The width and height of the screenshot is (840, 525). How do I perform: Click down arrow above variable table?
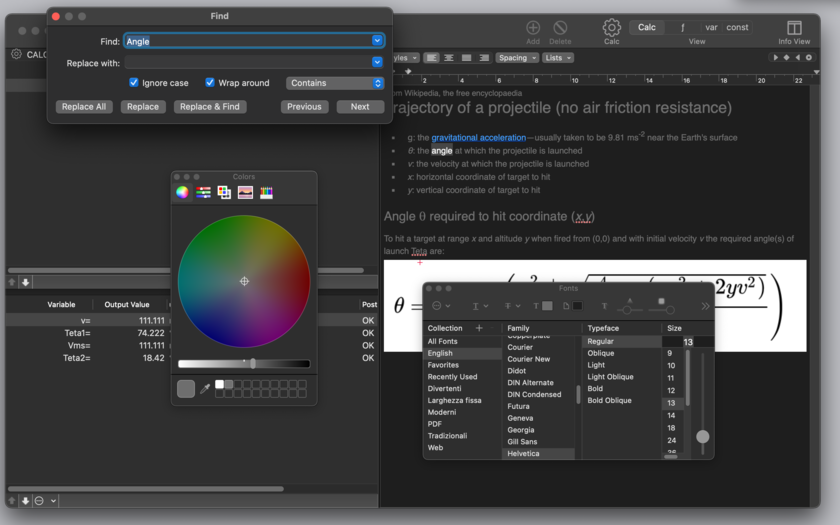(25, 282)
